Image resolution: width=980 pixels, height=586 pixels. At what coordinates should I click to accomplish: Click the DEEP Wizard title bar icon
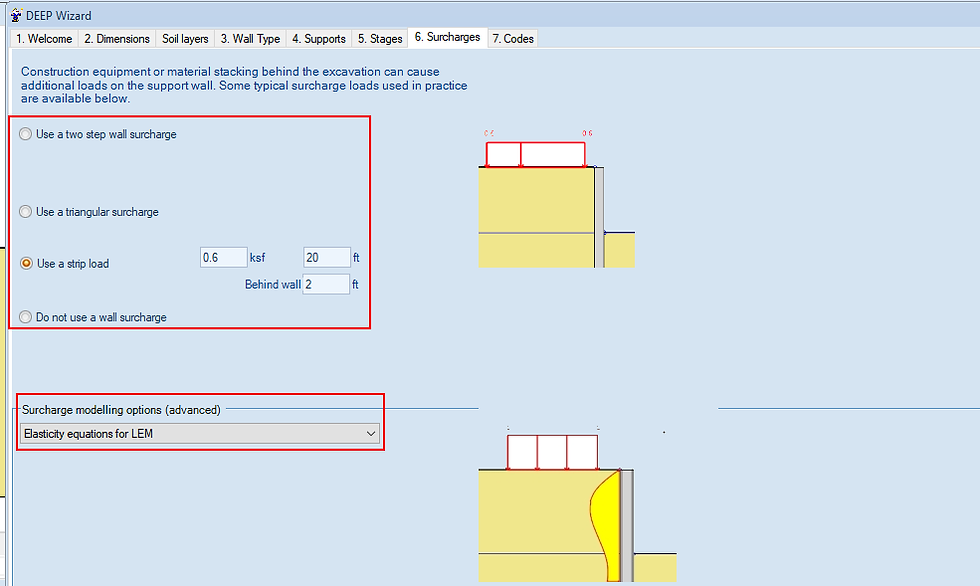[16, 15]
